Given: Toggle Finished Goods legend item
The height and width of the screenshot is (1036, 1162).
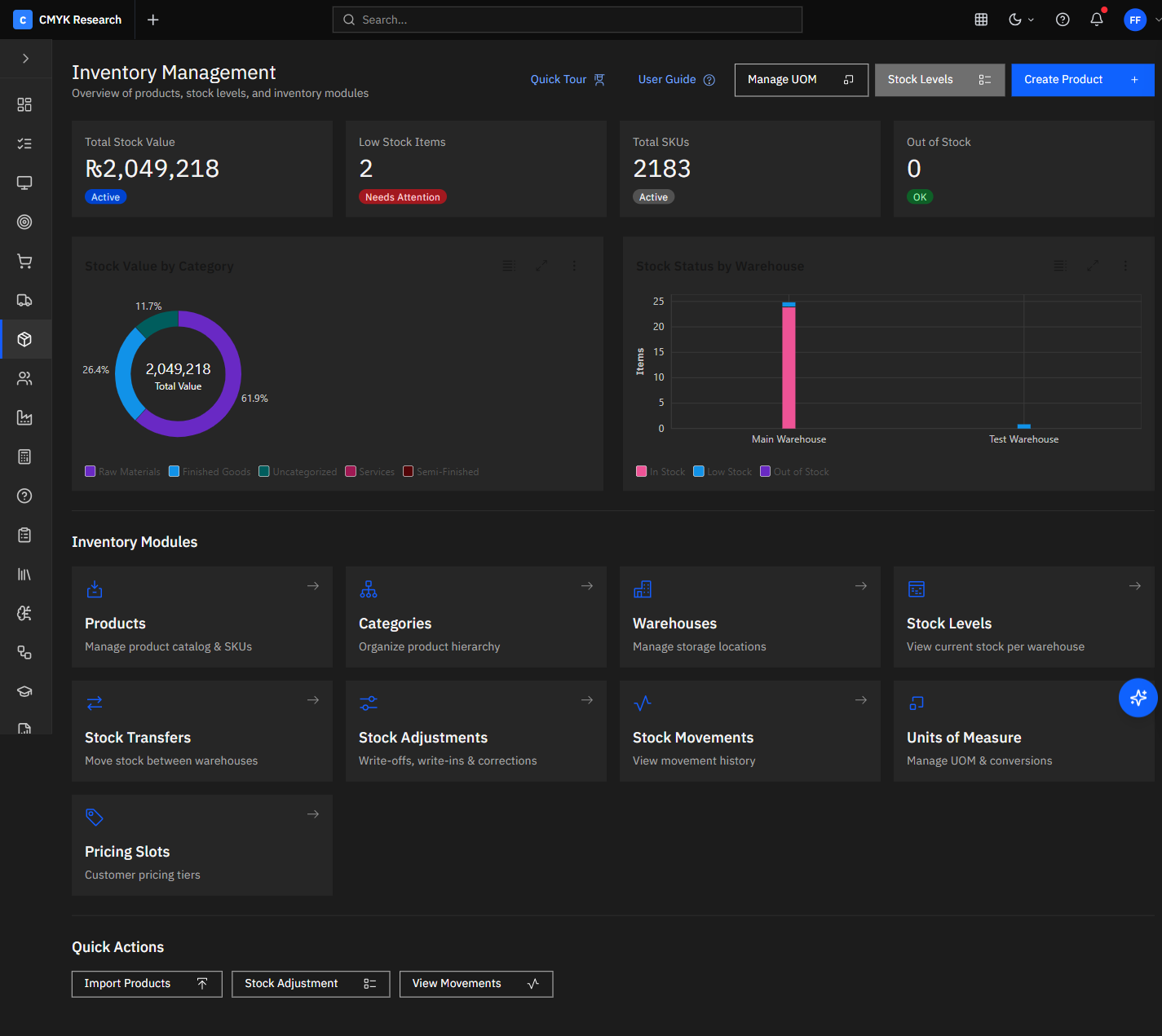Looking at the screenshot, I should [210, 472].
